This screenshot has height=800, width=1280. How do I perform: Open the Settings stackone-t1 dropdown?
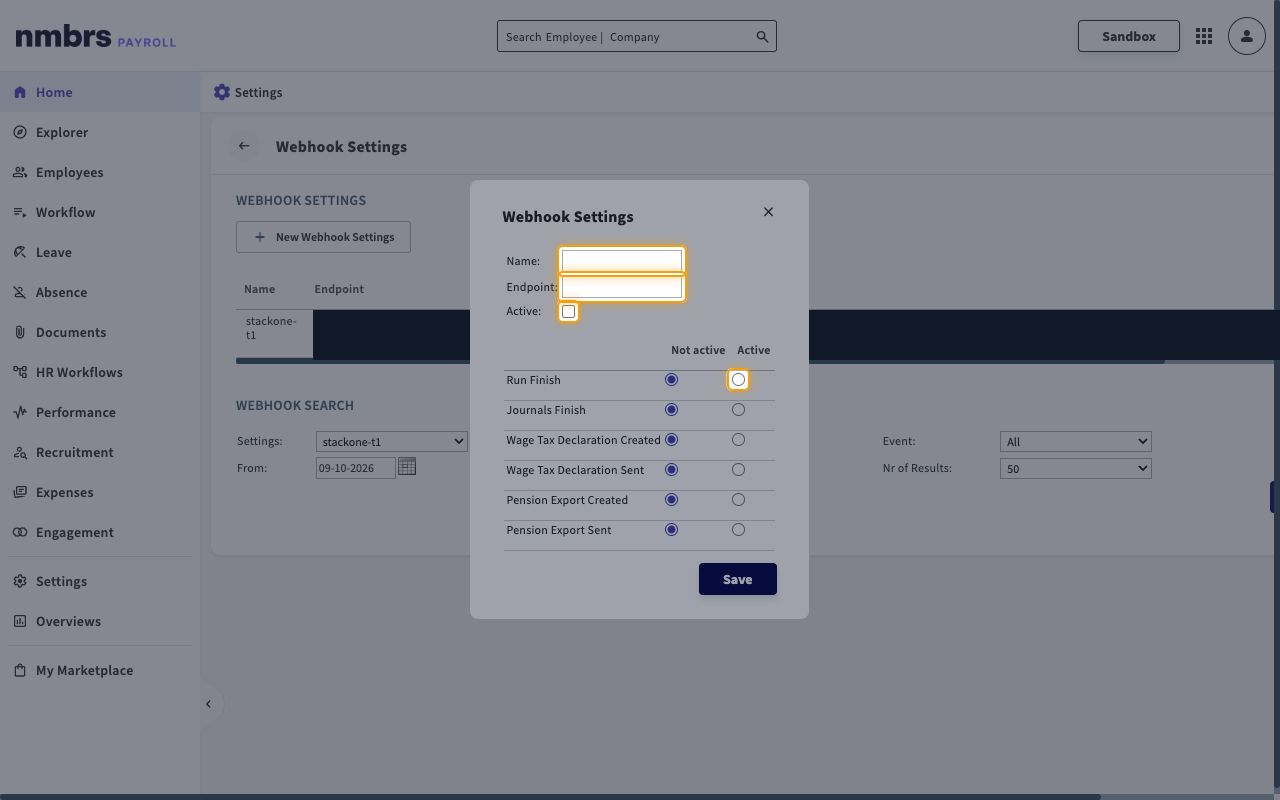392,441
